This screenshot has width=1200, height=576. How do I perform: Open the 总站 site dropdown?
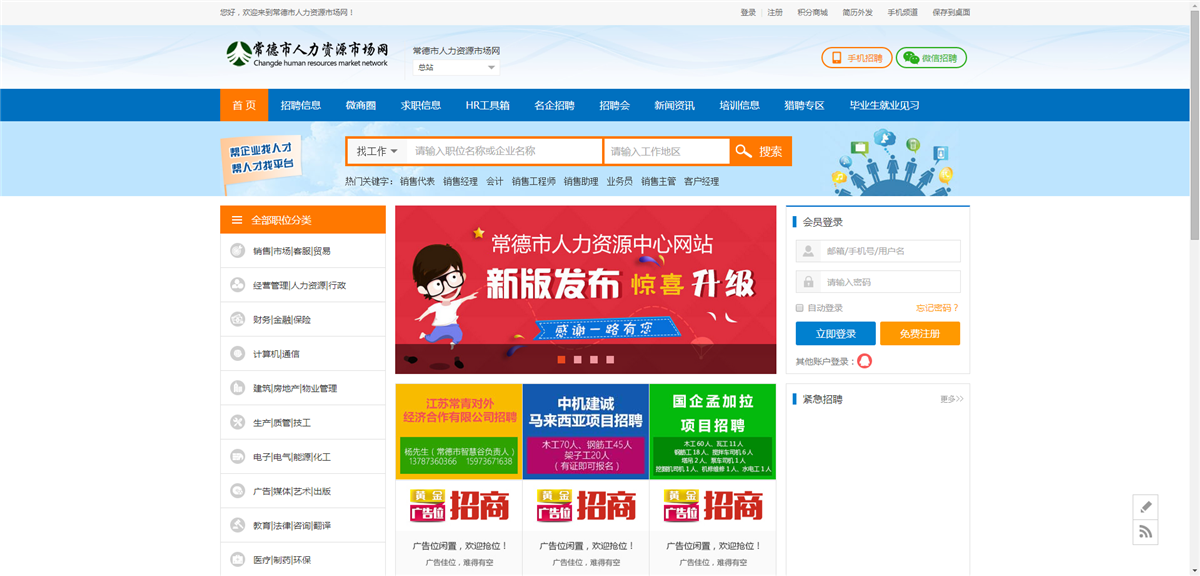click(x=456, y=68)
